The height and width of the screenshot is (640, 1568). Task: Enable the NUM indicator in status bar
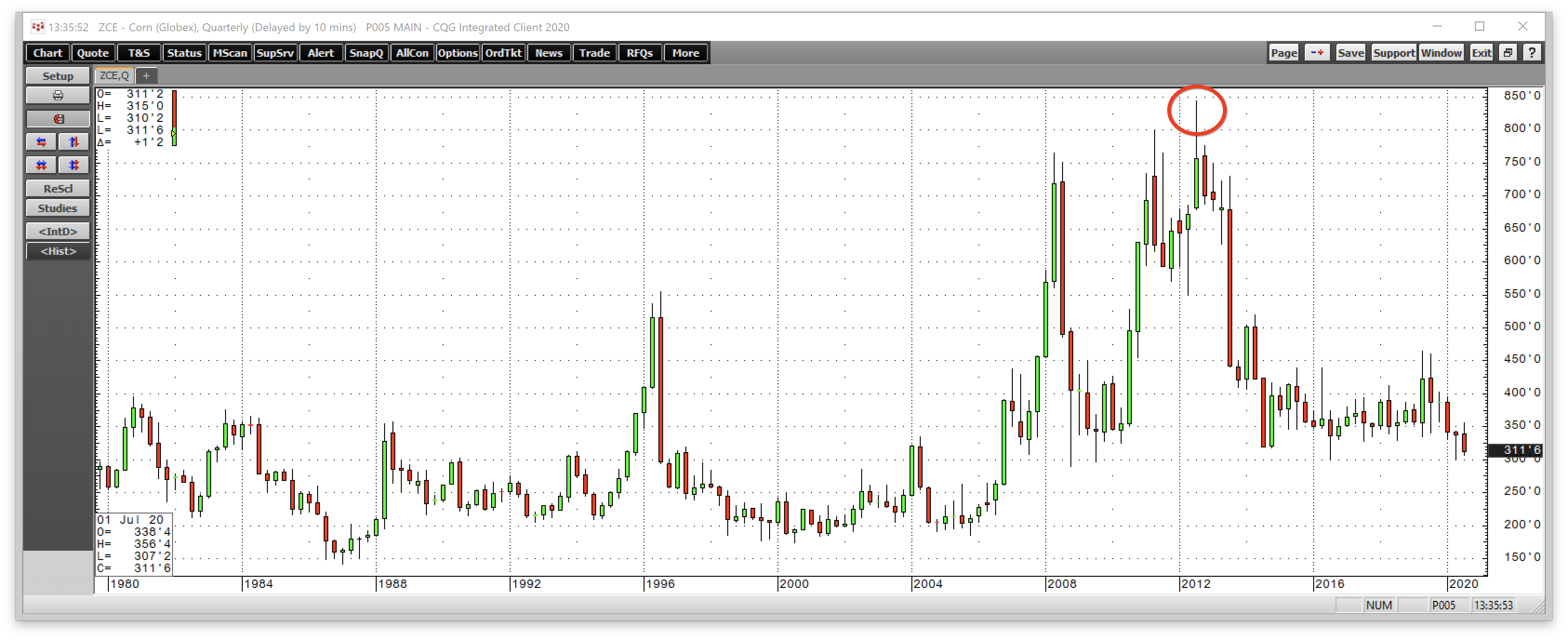click(x=1379, y=605)
